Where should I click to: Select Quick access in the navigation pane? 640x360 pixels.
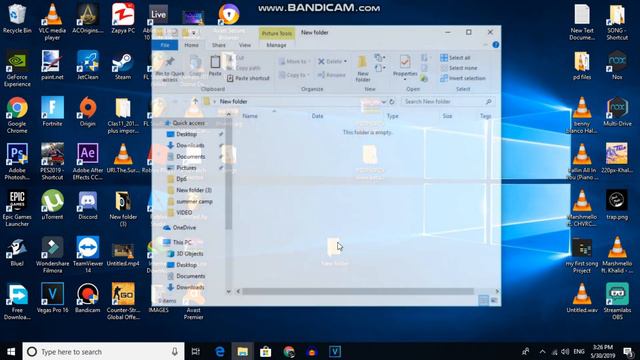pos(184,123)
